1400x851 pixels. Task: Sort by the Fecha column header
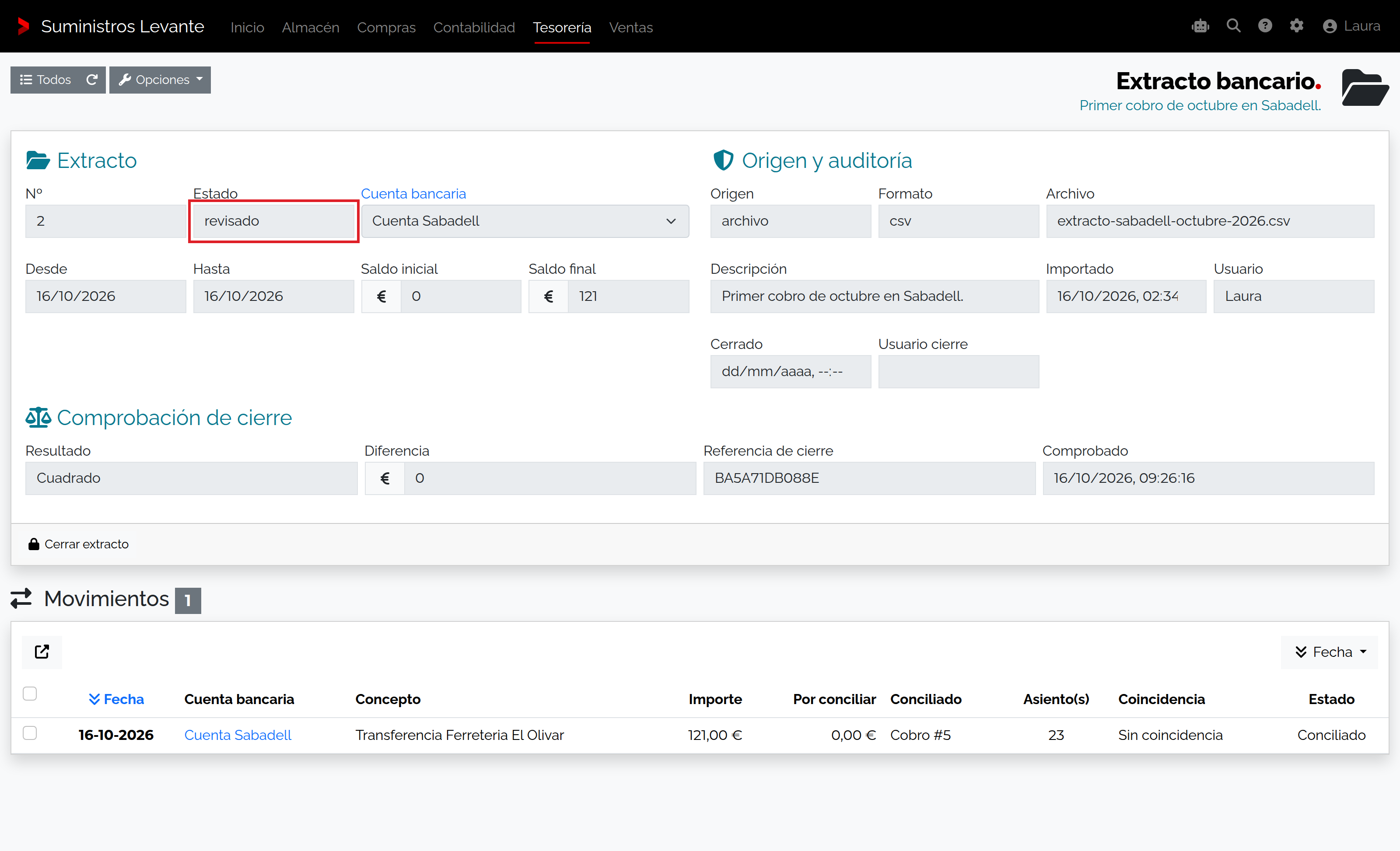tap(116, 699)
